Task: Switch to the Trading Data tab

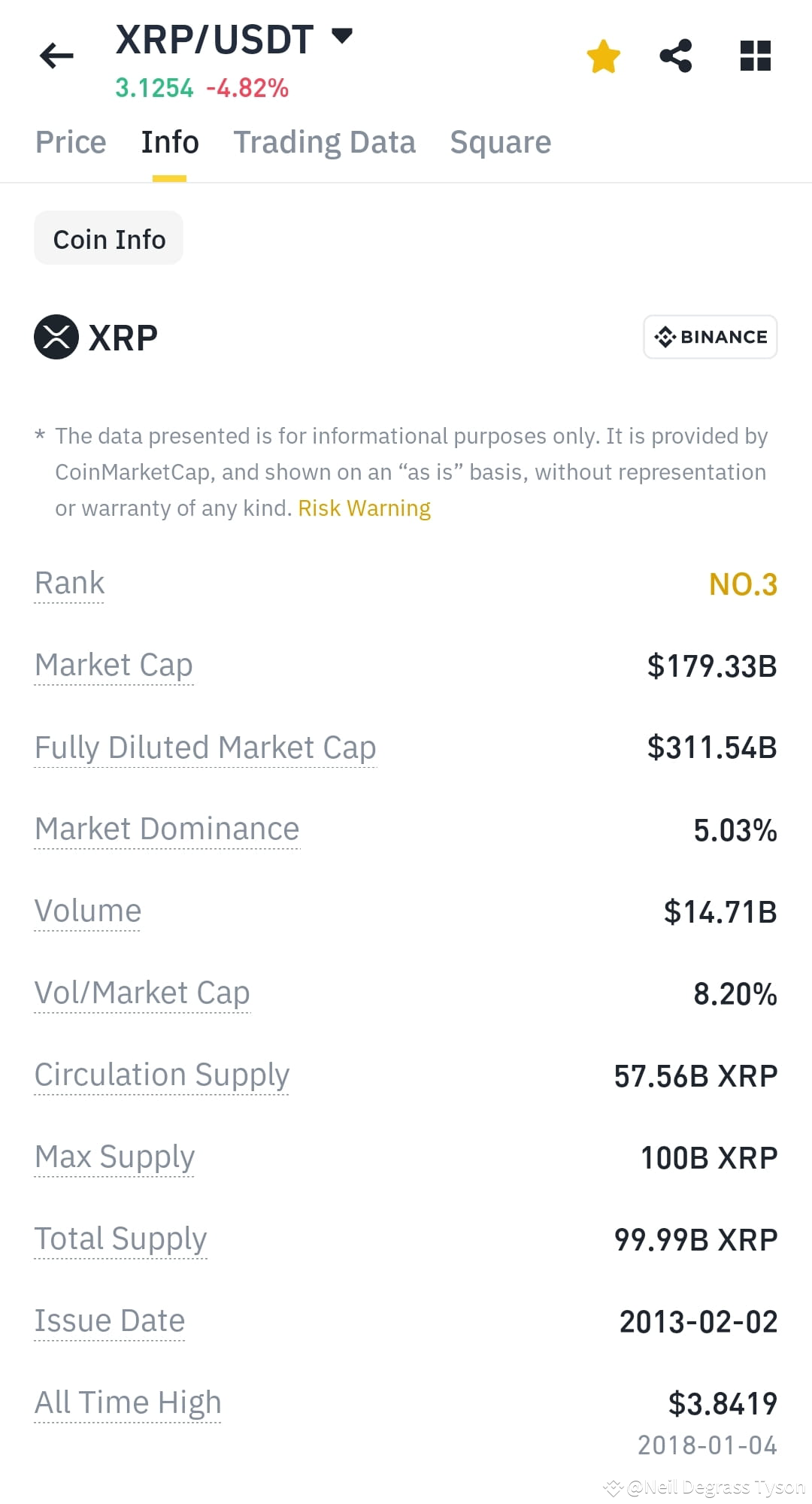Action: click(x=324, y=142)
